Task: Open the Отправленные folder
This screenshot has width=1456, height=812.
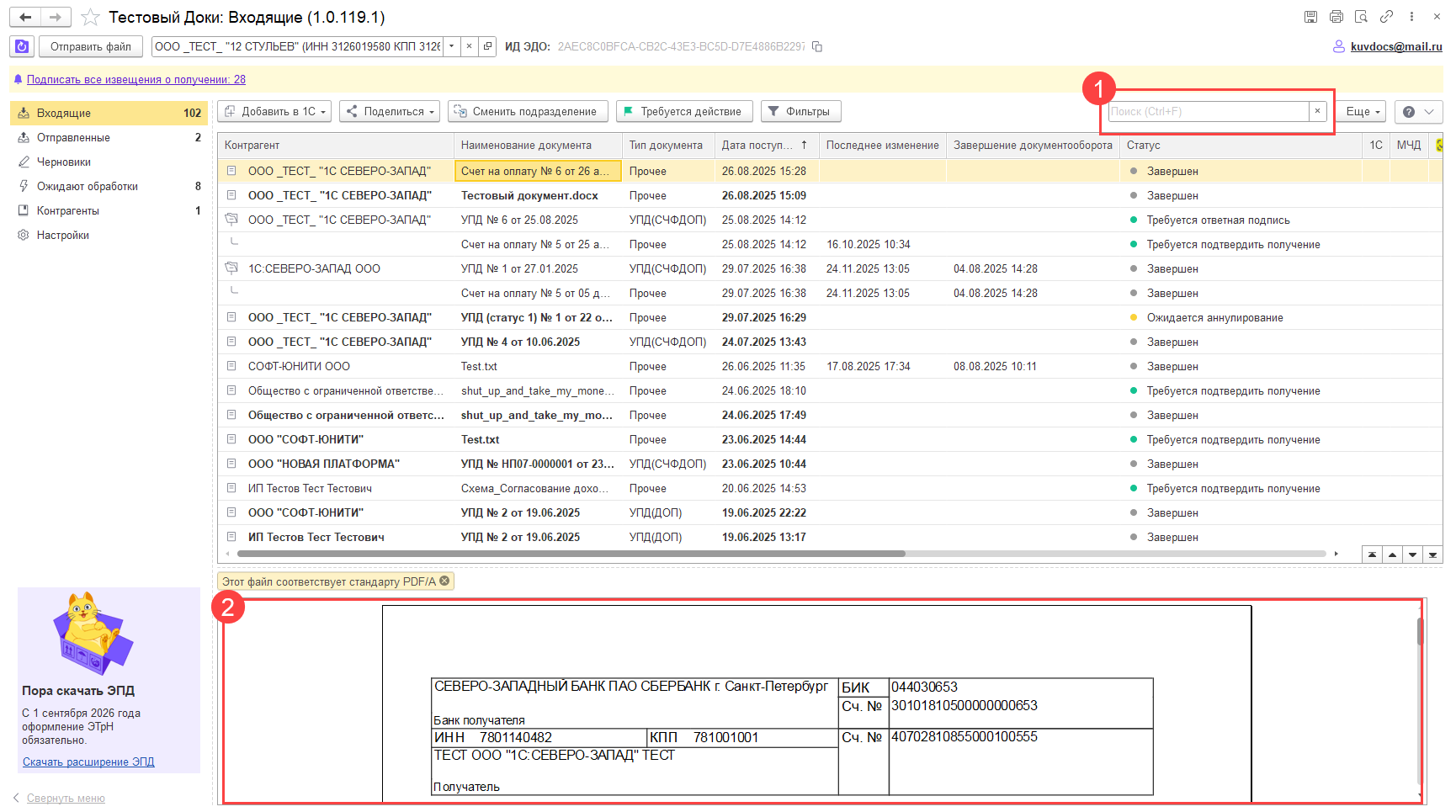Action: (x=73, y=137)
